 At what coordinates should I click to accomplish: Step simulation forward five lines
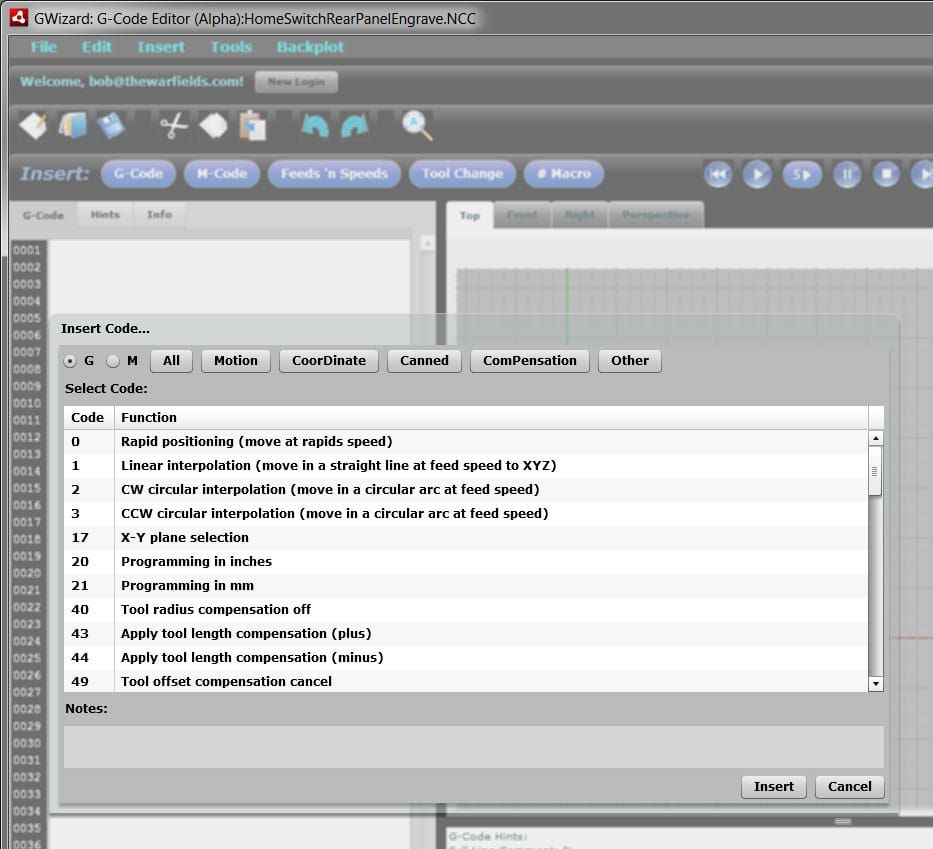tap(801, 174)
